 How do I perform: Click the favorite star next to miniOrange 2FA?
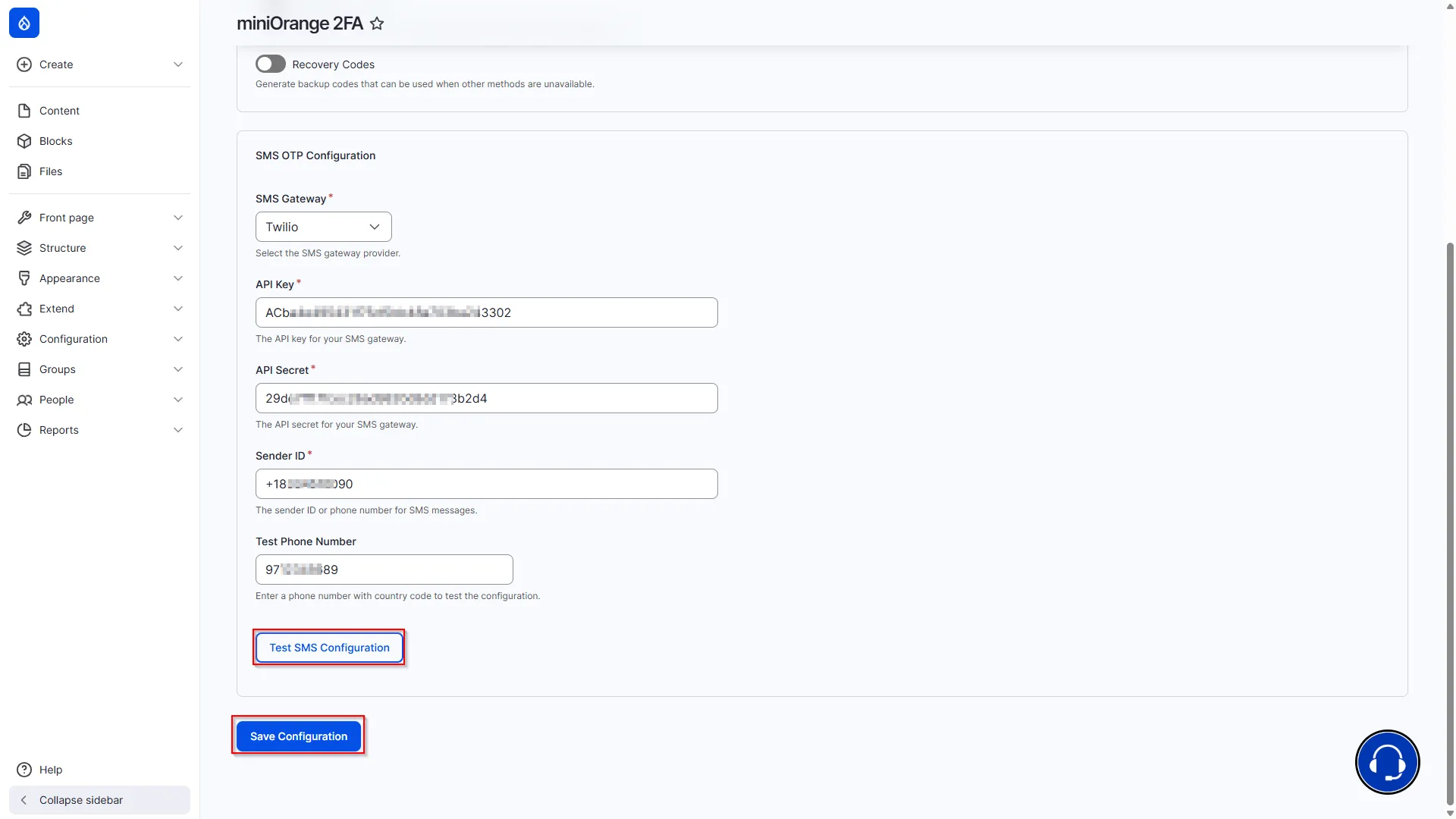(x=377, y=24)
